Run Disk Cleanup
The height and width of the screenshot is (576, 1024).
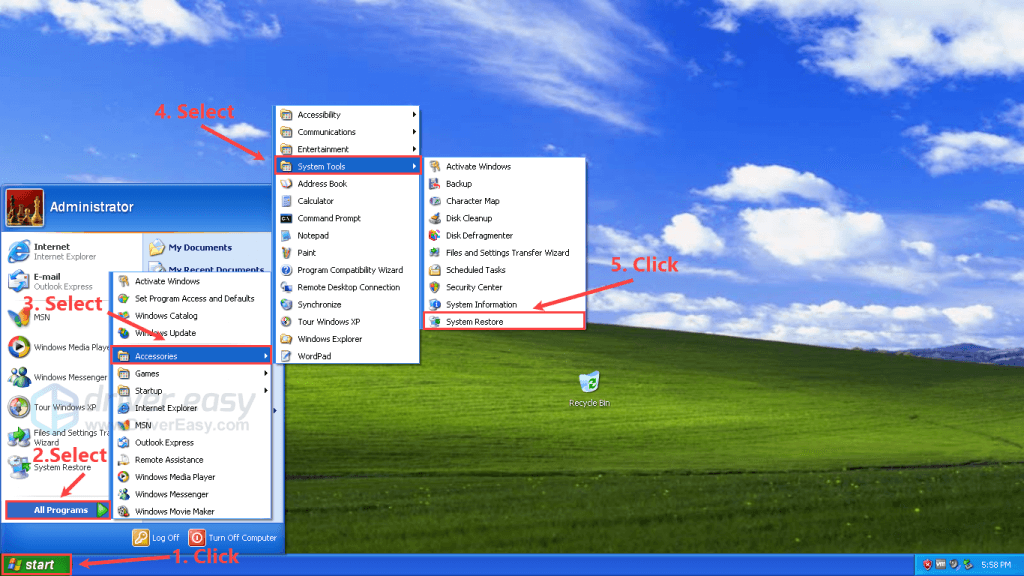[468, 217]
